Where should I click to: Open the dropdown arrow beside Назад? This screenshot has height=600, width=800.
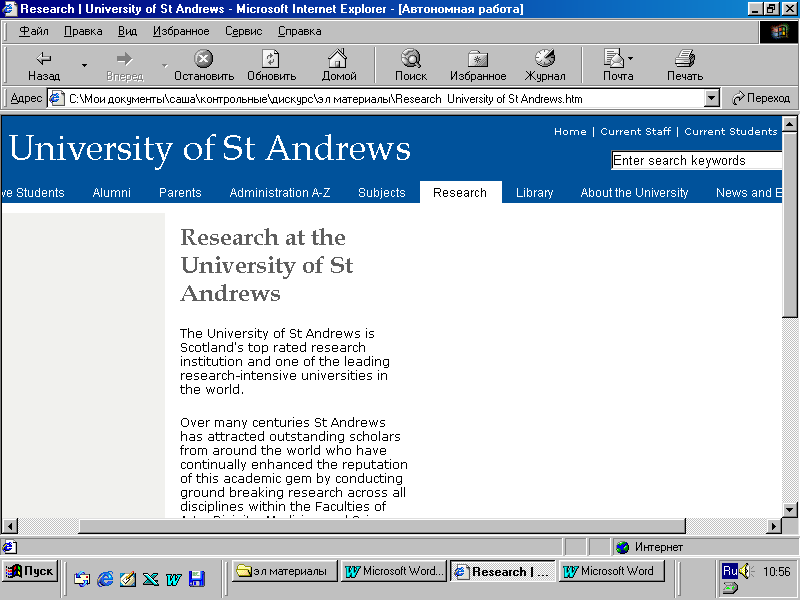(85, 66)
